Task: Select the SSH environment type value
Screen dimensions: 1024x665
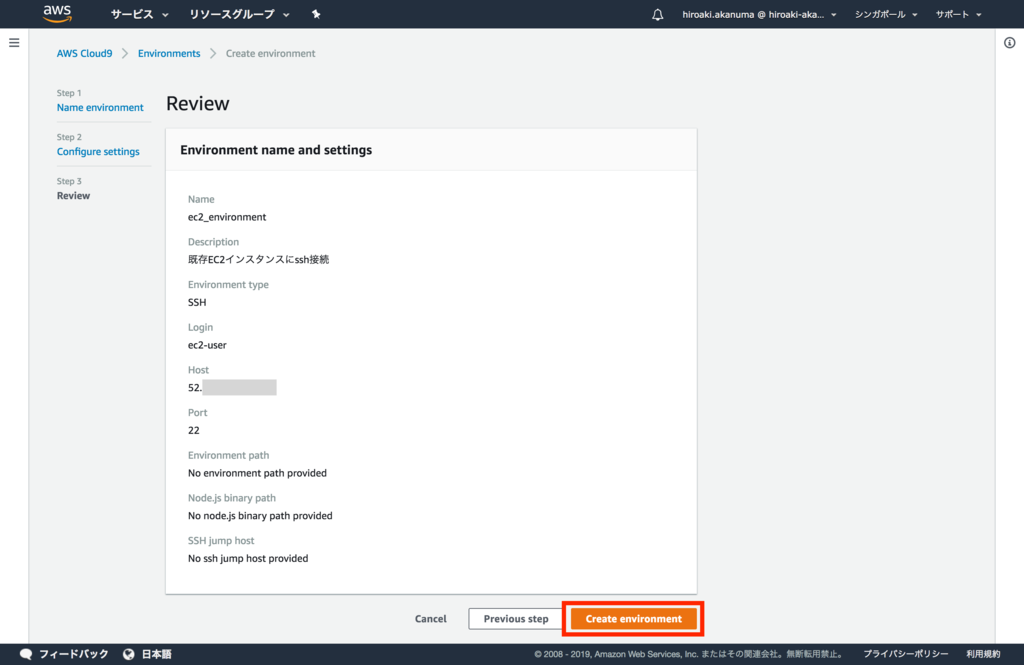Action: pyautogui.click(x=197, y=302)
